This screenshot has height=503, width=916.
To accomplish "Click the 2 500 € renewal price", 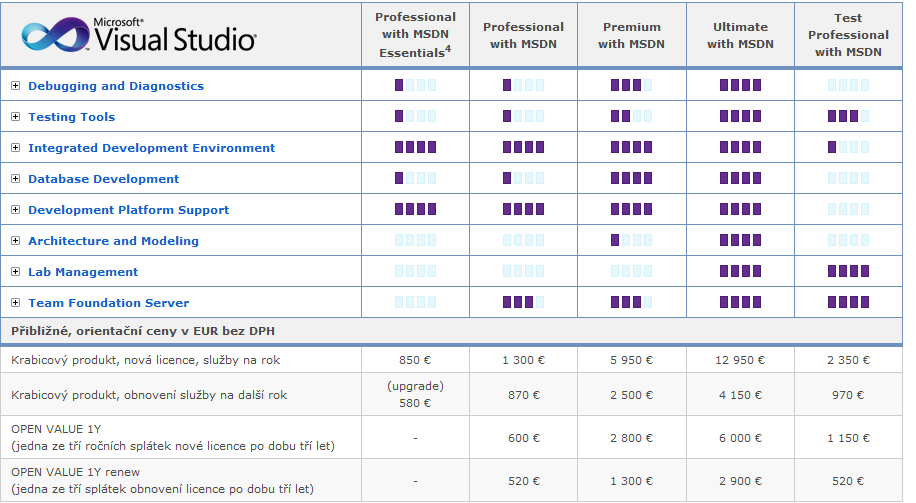I will (632, 396).
